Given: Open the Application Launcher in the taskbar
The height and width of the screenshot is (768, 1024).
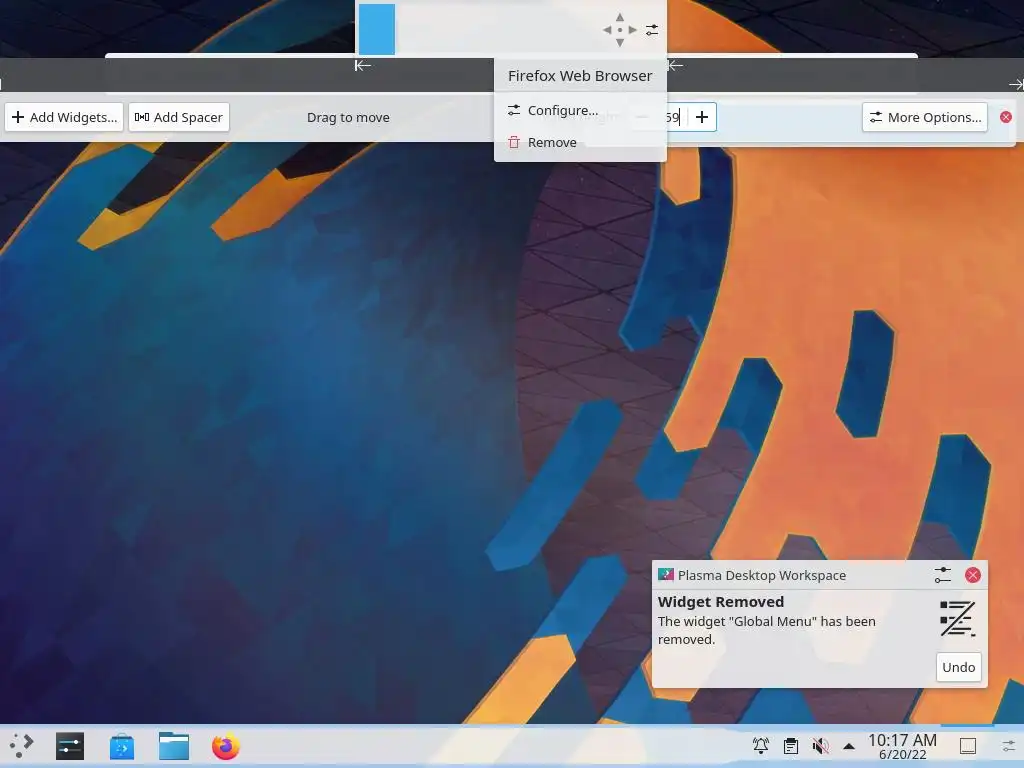Looking at the screenshot, I should click(x=22, y=745).
